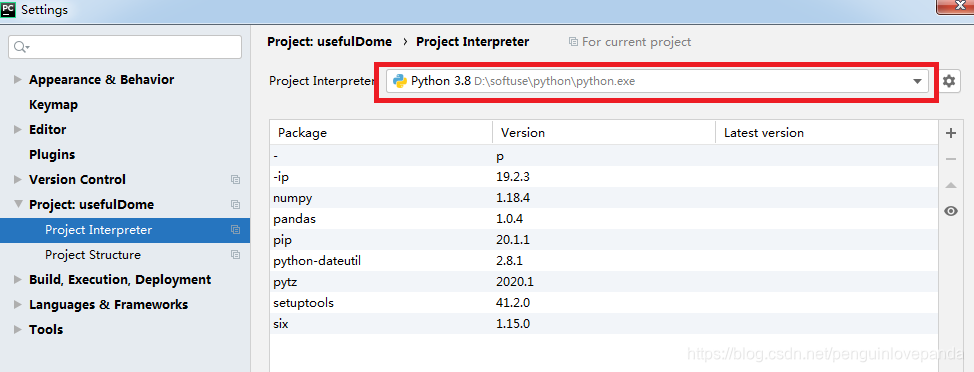Screen dimensions: 974x372
Task: Click the minus icon to uninstall package
Action: (x=950, y=159)
